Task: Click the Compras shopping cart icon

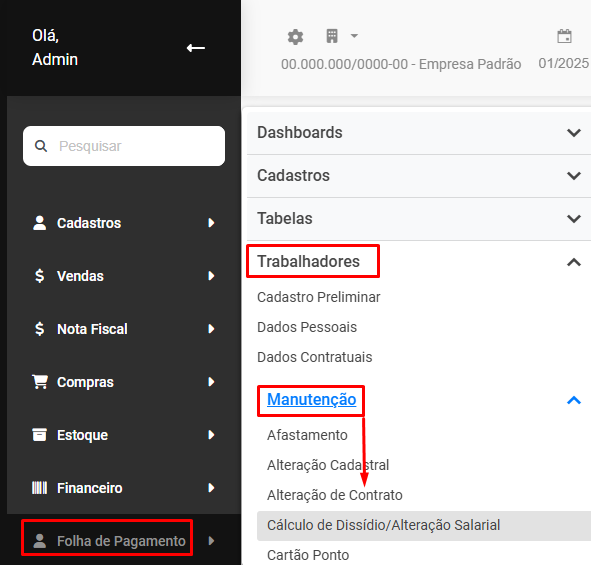Action: pos(40,382)
